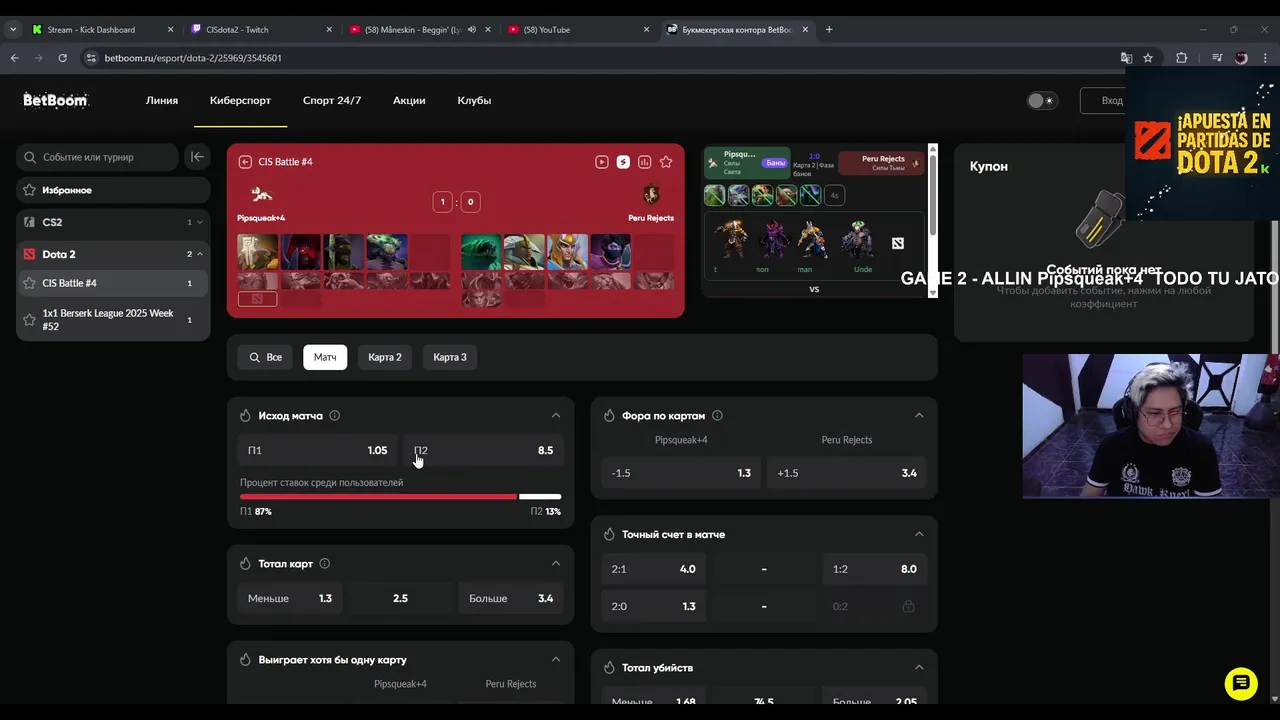
Task: Click the Peru Rejects team logo
Action: pyautogui.click(x=651, y=194)
